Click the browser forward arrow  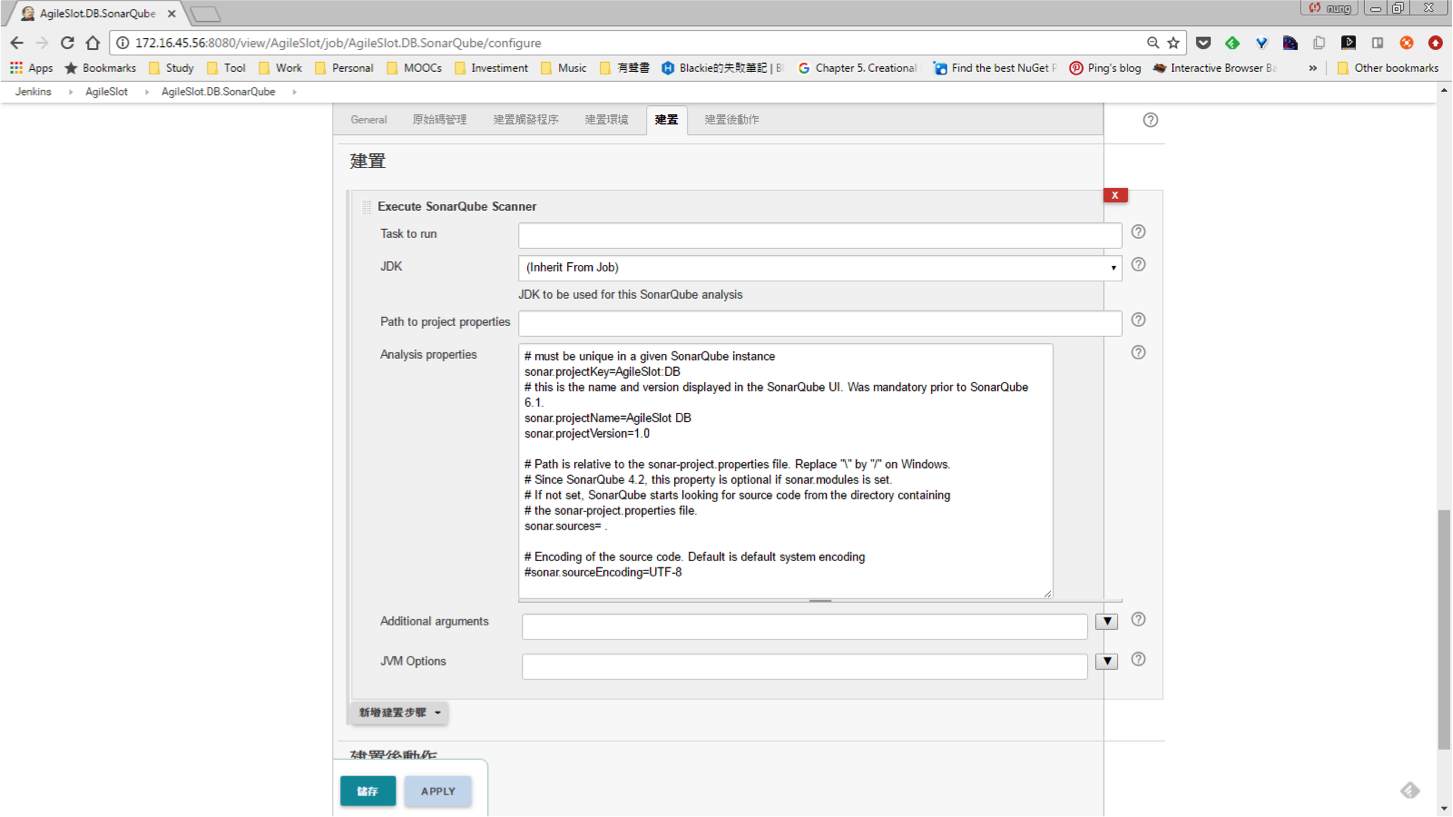pos(41,43)
